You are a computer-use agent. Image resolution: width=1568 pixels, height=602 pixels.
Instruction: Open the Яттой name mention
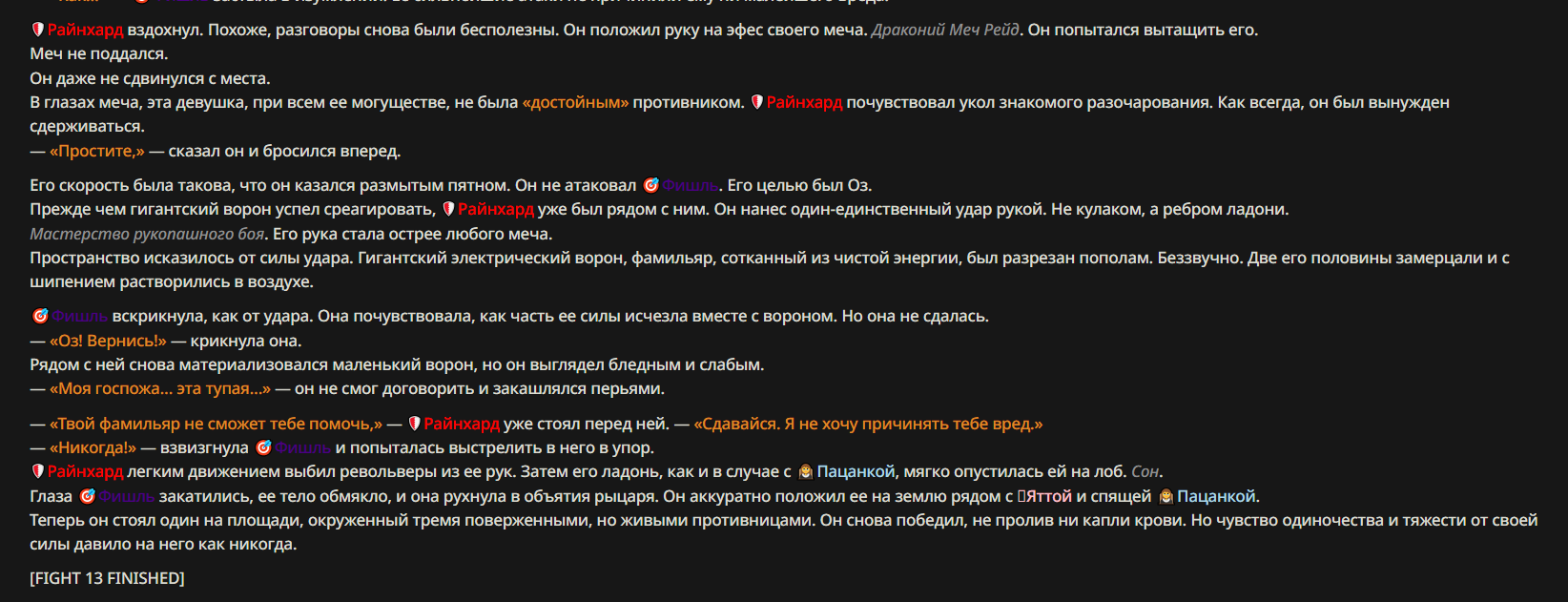click(1045, 496)
